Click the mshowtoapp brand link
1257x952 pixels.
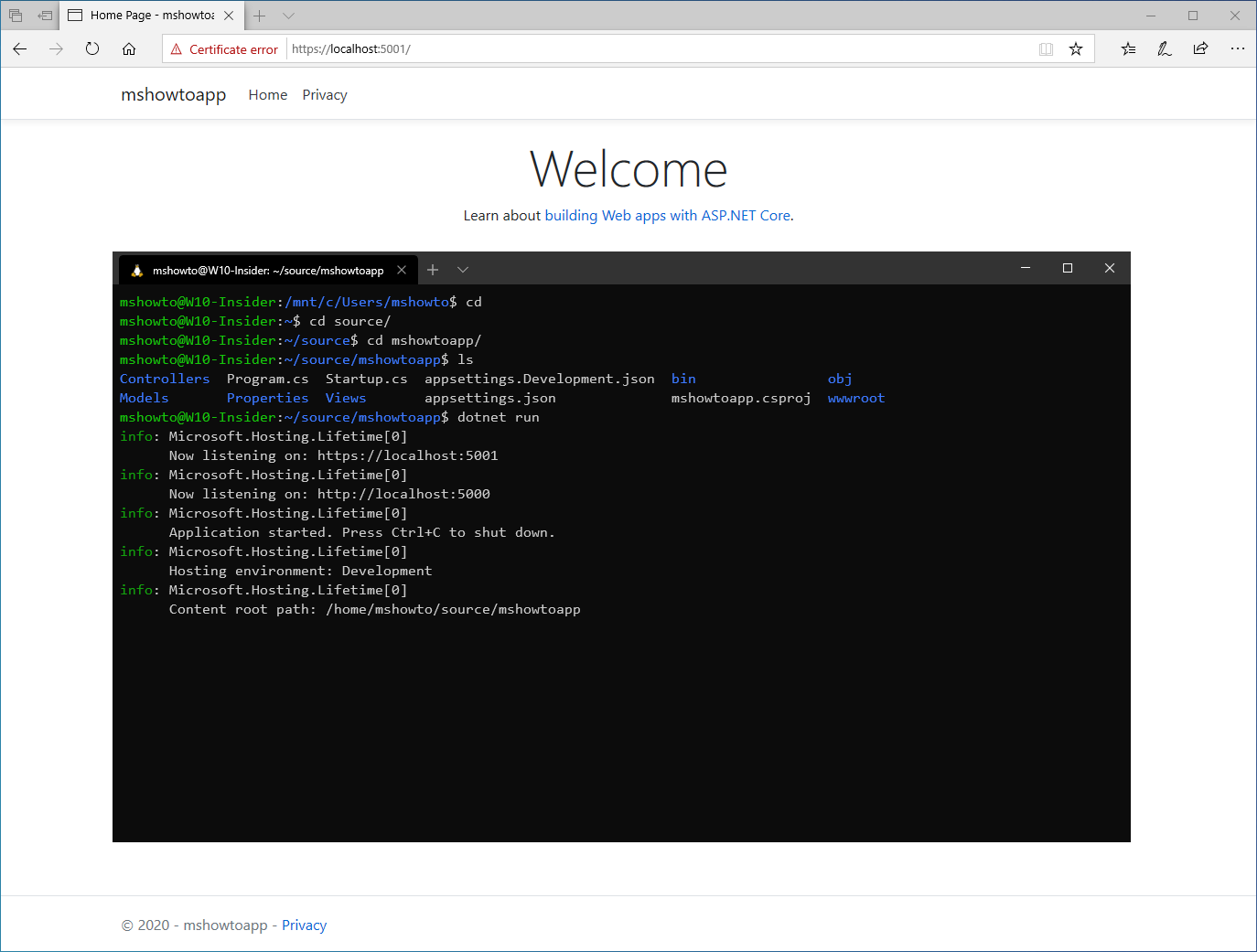(x=174, y=95)
